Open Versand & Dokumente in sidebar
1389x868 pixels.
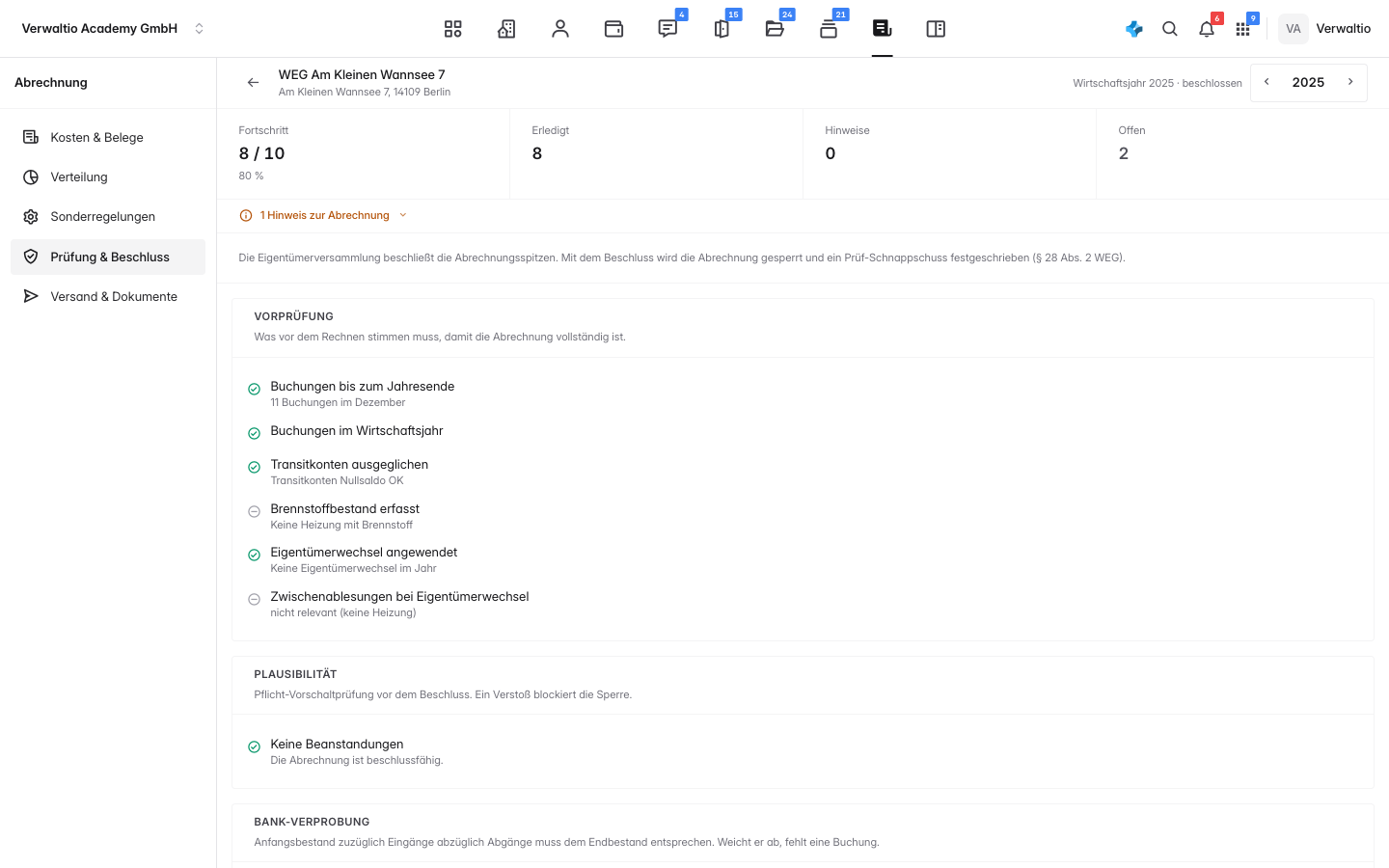pos(108,296)
